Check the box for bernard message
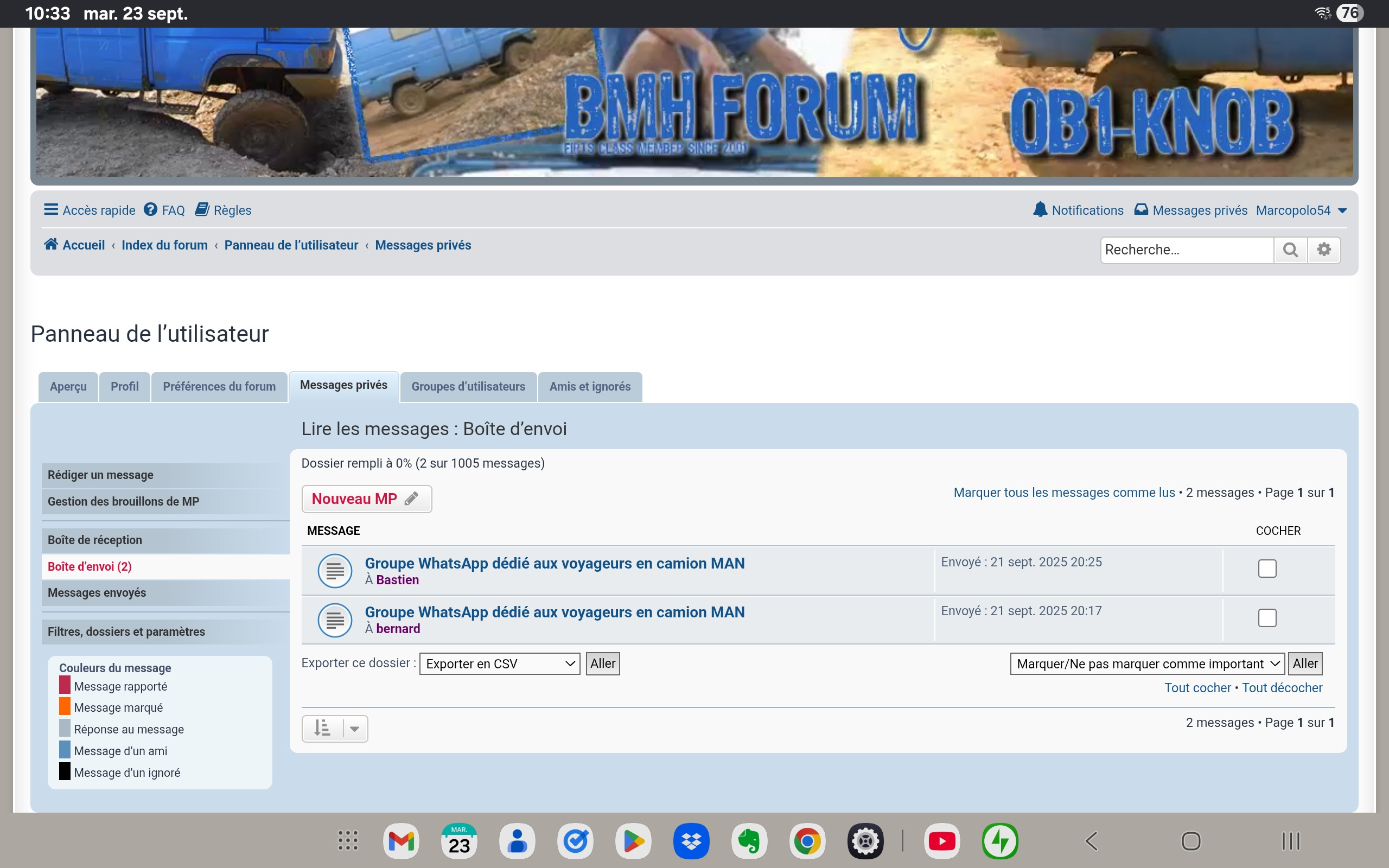Screen dimensions: 1389x868 click(x=1267, y=618)
